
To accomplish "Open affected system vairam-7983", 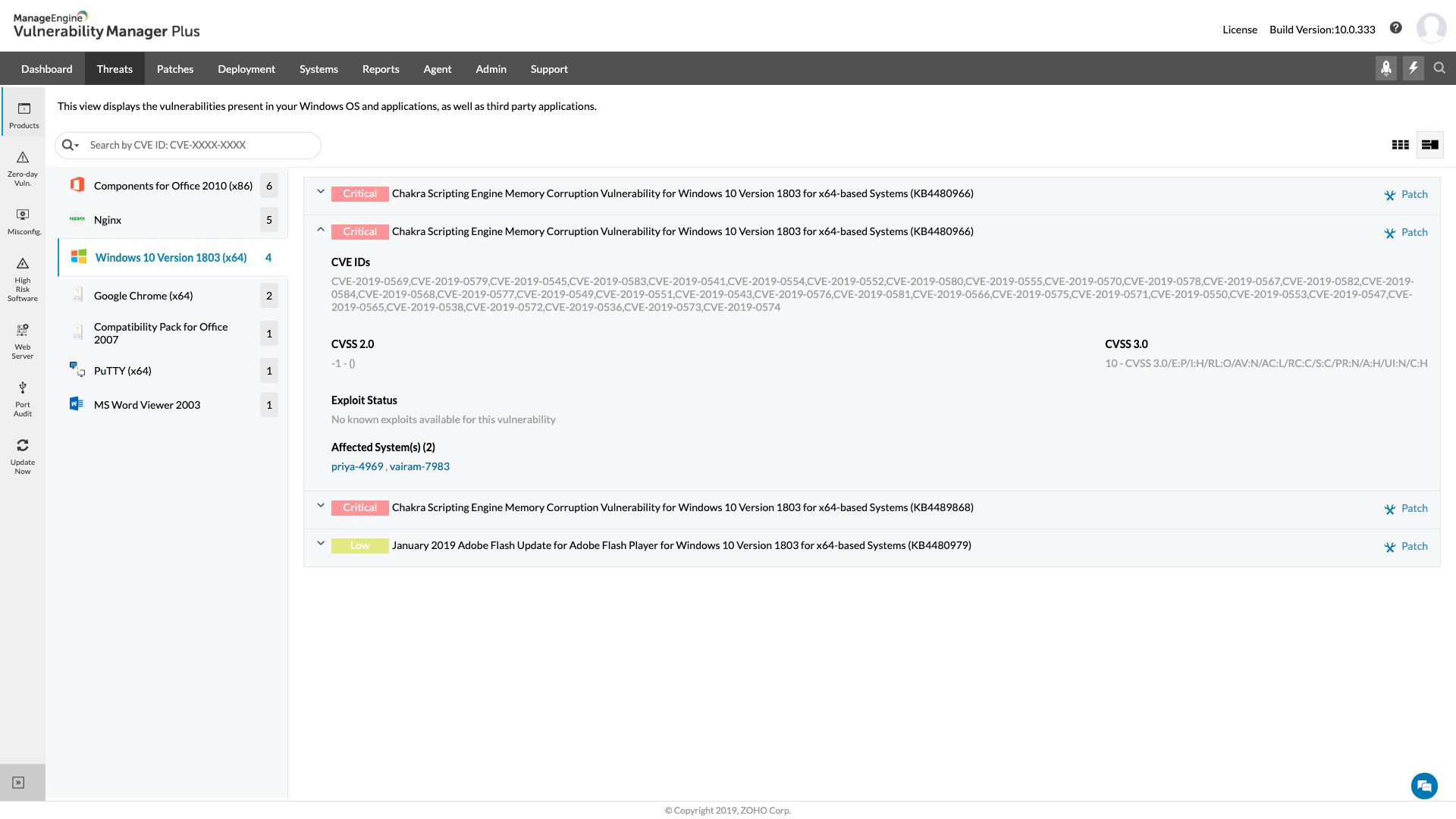I will coord(419,466).
